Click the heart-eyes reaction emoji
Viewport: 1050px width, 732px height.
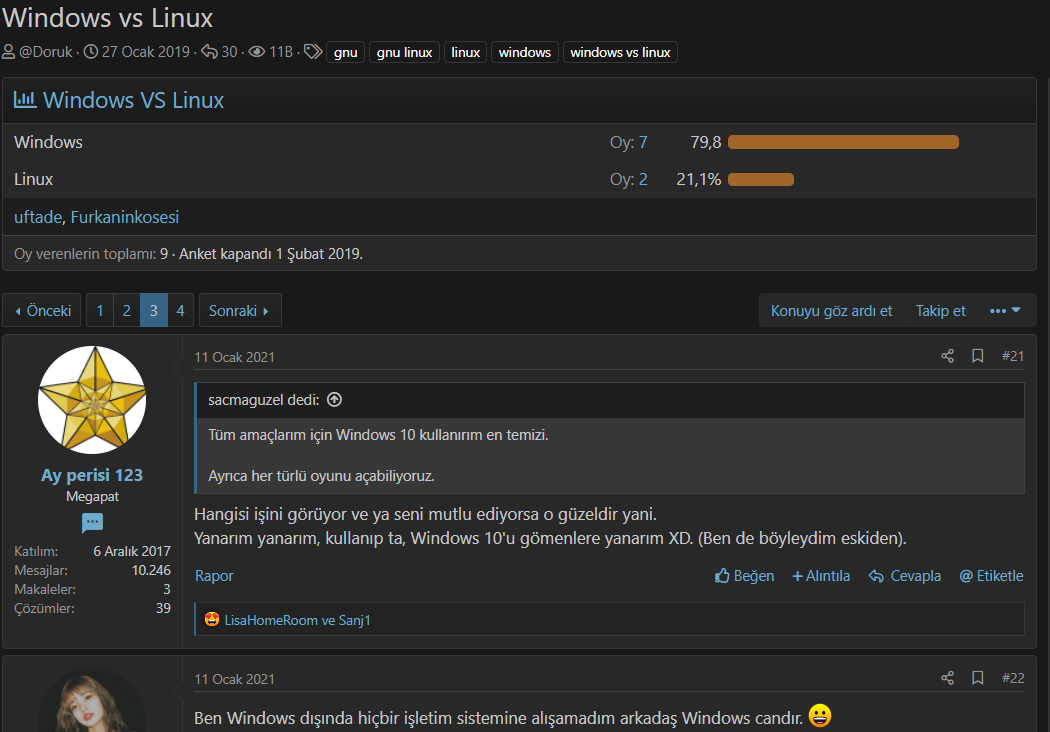[x=212, y=619]
